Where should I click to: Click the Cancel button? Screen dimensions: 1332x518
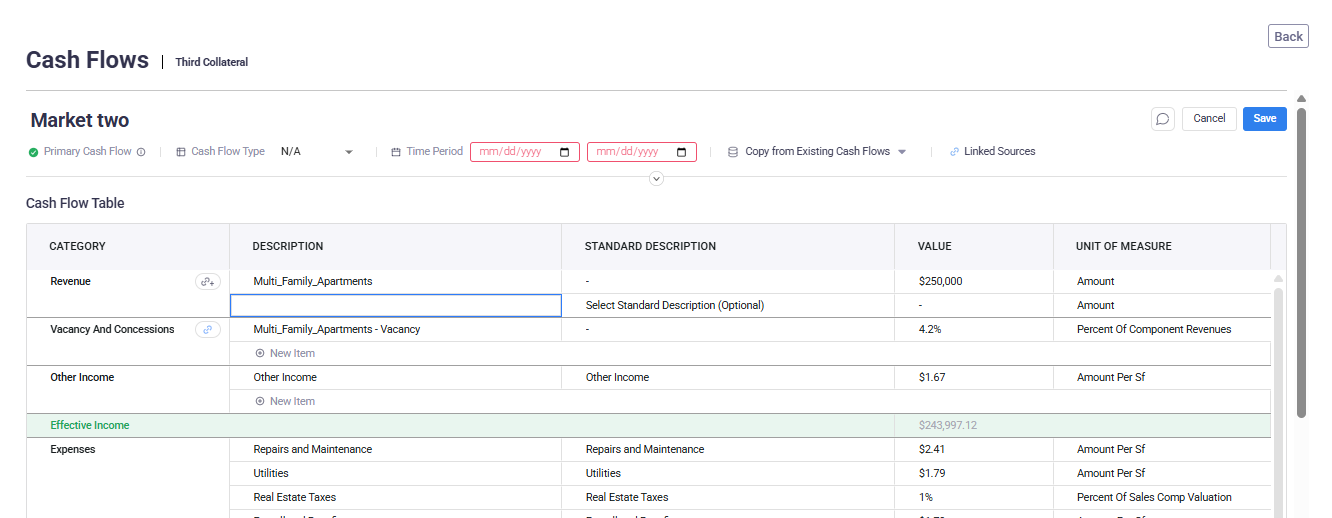point(1208,119)
